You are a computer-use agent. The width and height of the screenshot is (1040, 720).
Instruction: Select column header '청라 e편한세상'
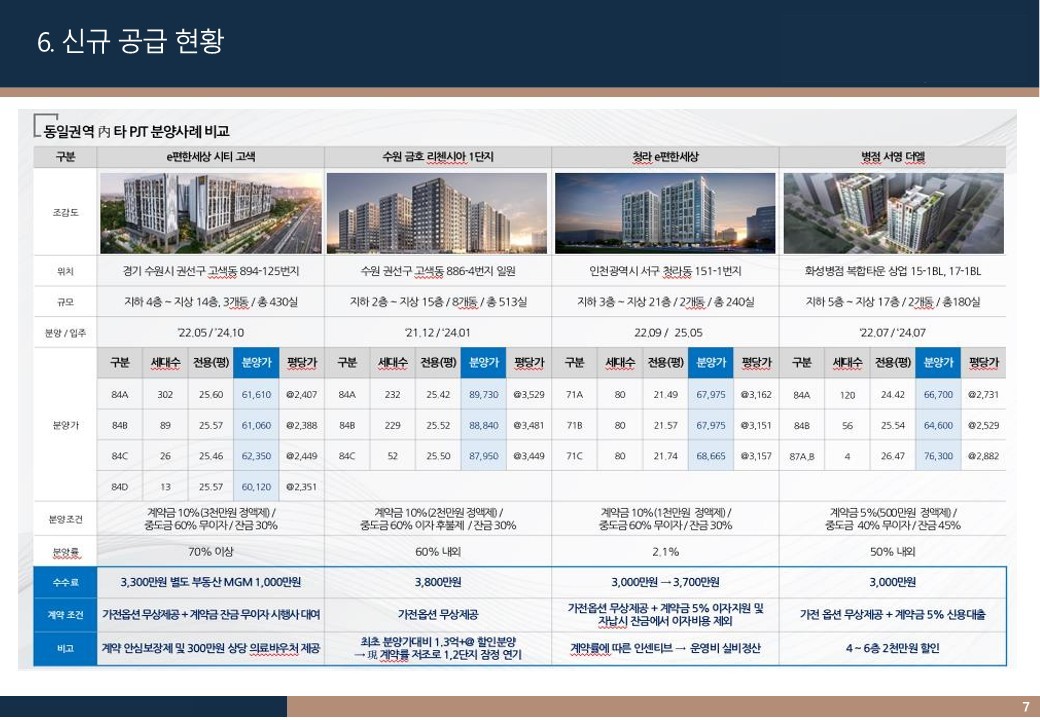tap(665, 157)
